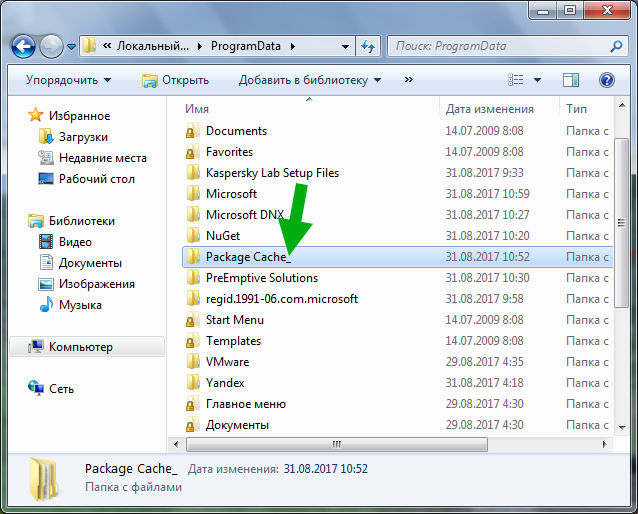Click the horizontal scrollbar thumb
This screenshot has width=638, height=514.
click(336, 444)
